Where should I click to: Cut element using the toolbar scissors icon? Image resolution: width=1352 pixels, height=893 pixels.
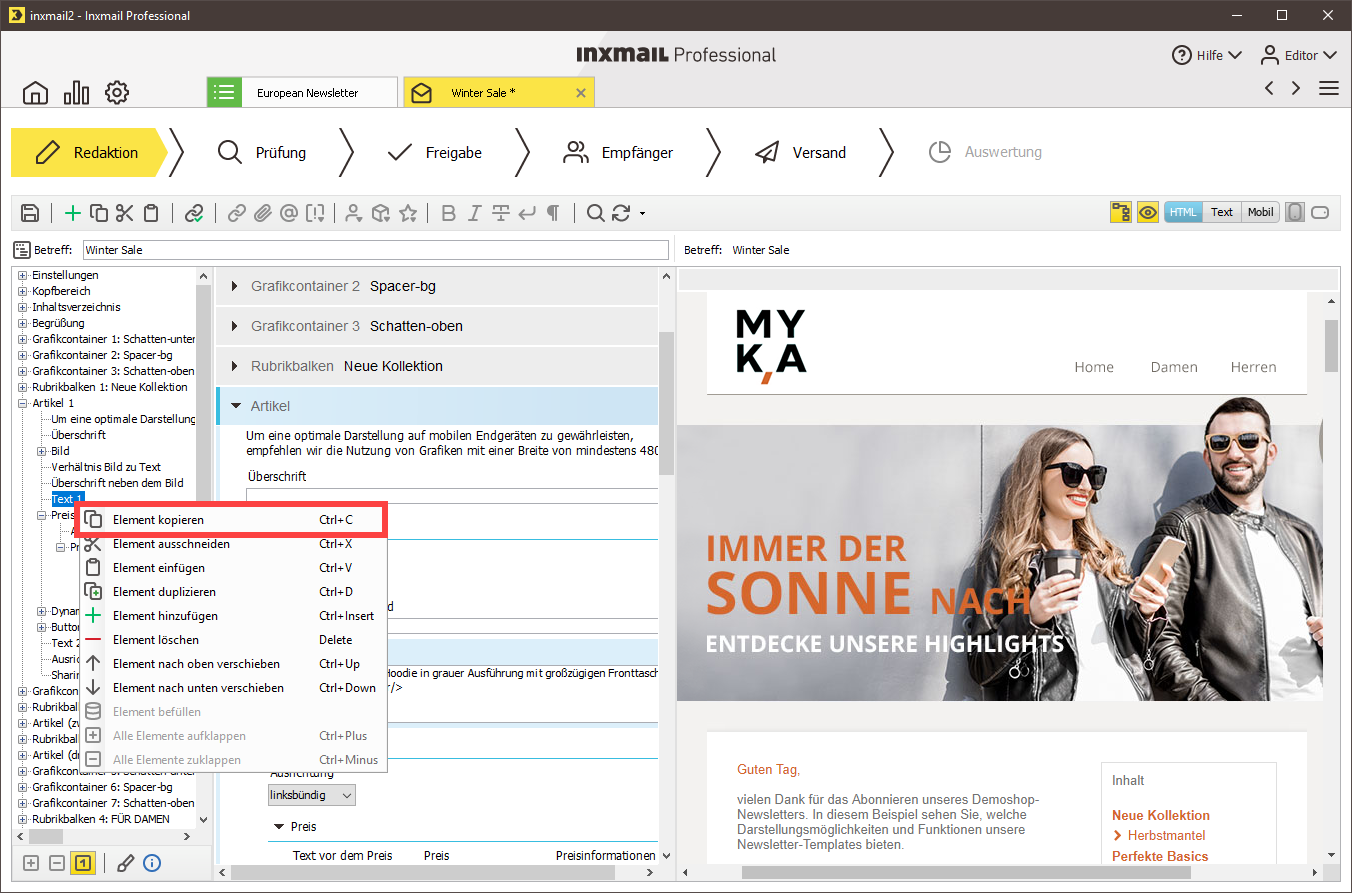tap(124, 212)
